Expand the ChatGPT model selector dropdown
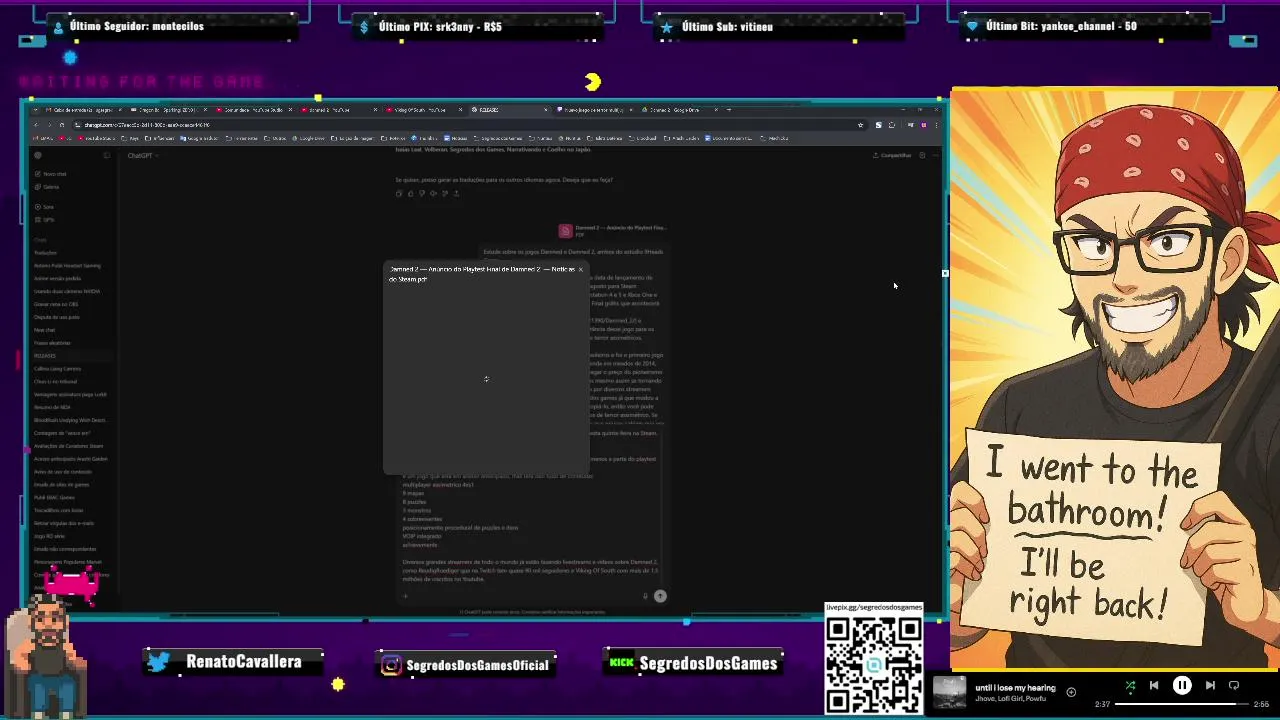Image resolution: width=1280 pixels, height=720 pixels. tap(142, 155)
